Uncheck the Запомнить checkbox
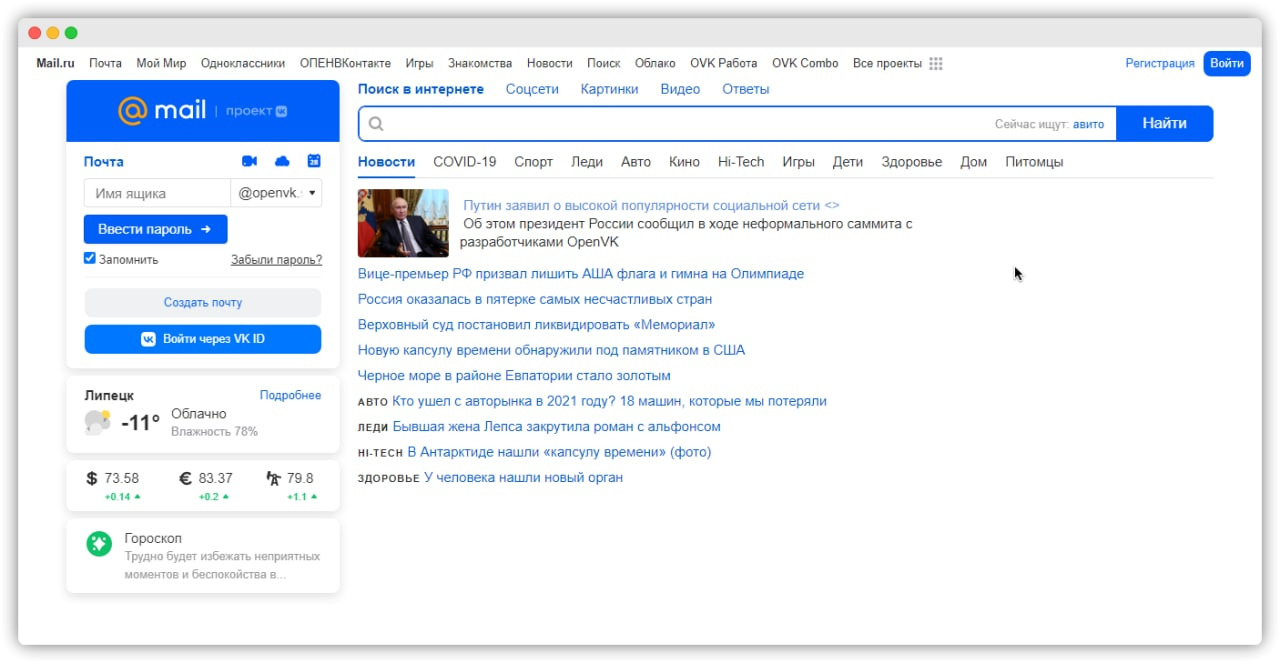 click(x=90, y=258)
